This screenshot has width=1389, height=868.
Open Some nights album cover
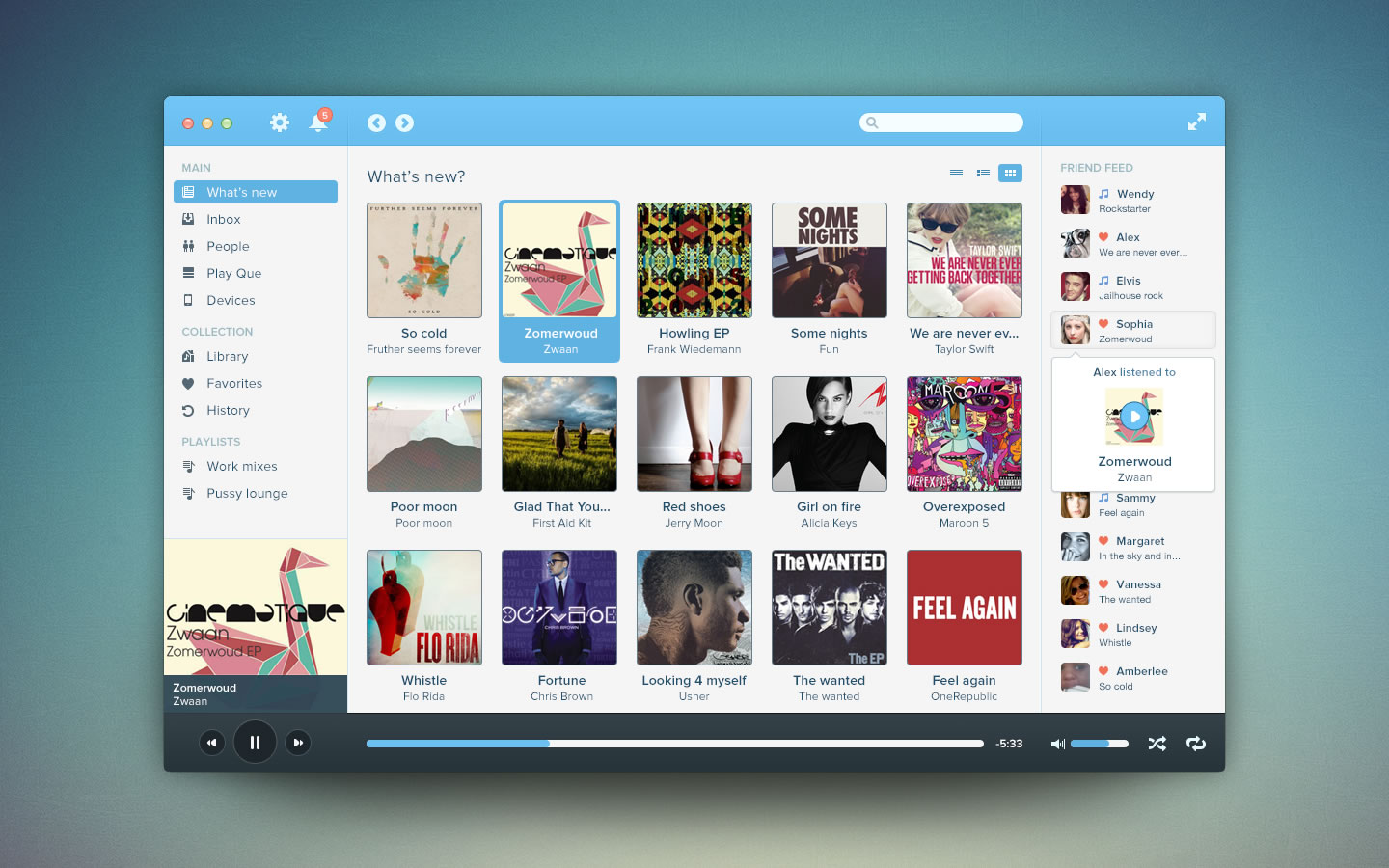click(830, 260)
